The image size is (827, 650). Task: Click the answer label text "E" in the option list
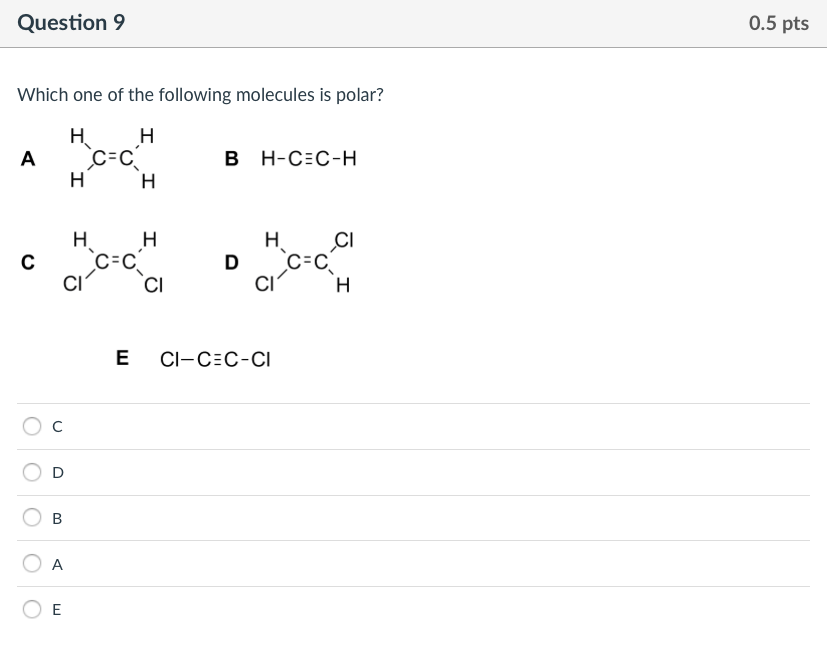56,610
